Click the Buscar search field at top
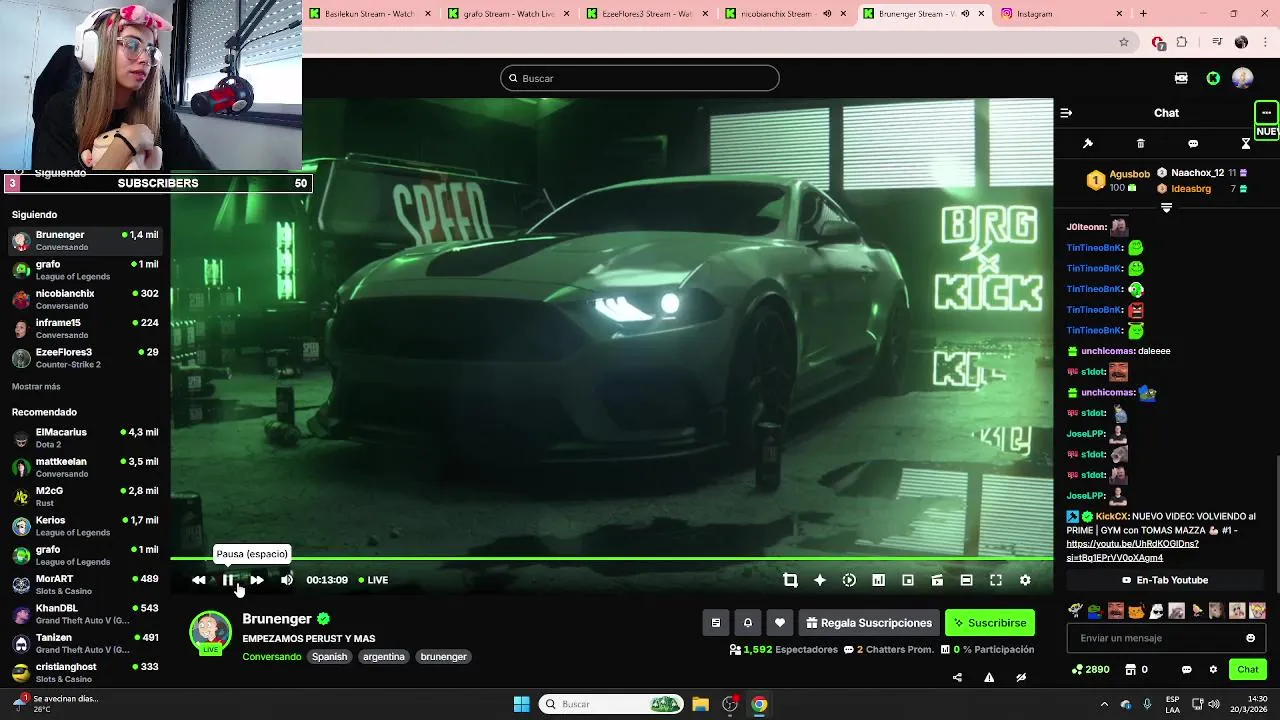The height and width of the screenshot is (720, 1280). point(640,78)
